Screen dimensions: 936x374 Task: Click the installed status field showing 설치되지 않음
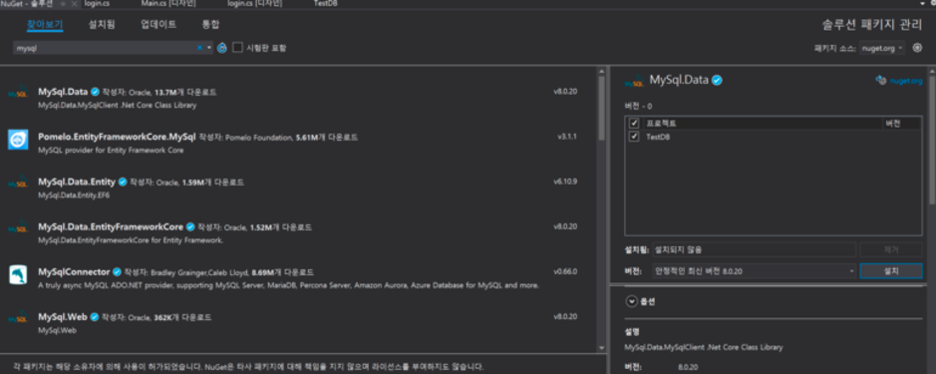(754, 249)
